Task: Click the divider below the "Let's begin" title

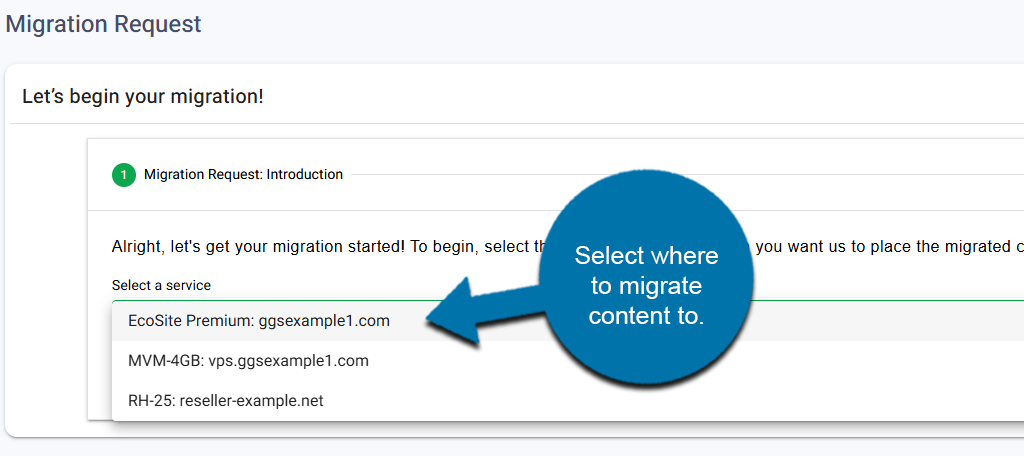Action: [x=500, y=124]
